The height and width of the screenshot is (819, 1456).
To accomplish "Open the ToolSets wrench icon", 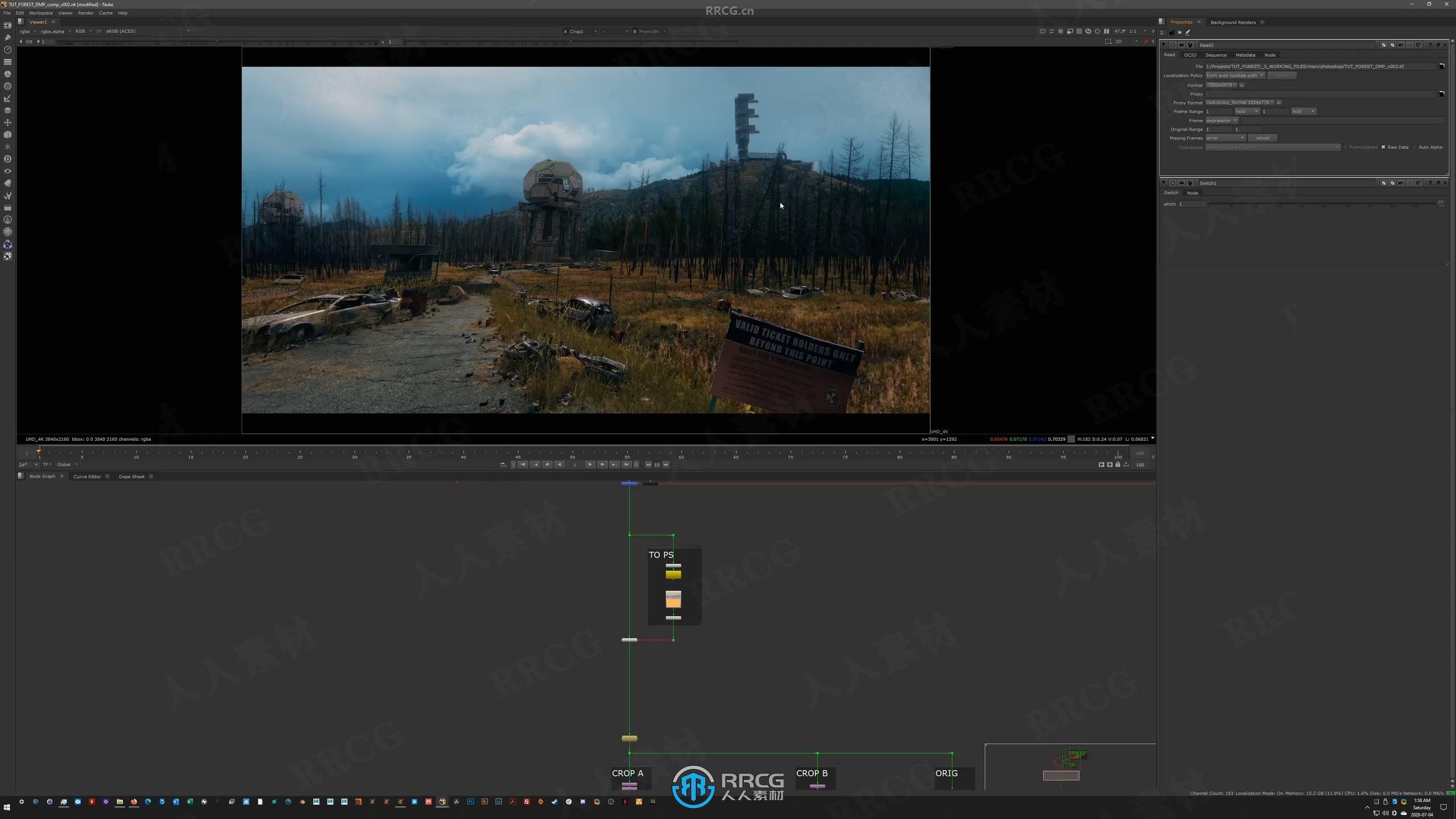I will click(x=7, y=196).
